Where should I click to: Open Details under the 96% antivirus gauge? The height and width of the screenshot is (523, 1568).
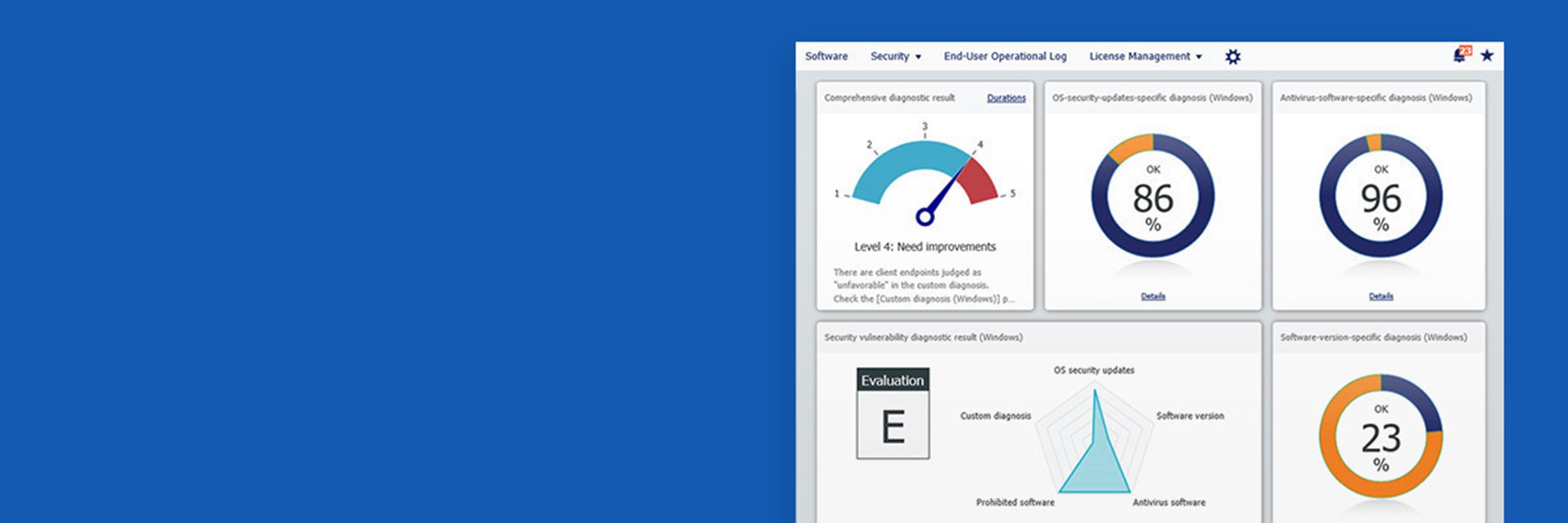pos(1381,296)
